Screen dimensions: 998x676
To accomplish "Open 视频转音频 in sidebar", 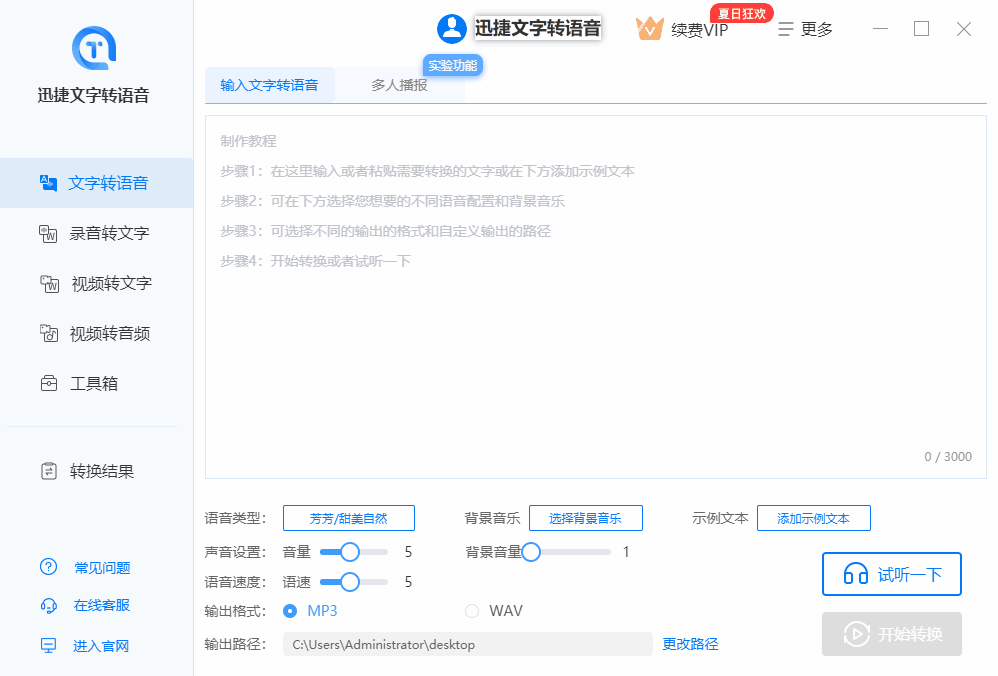I will (x=97, y=334).
